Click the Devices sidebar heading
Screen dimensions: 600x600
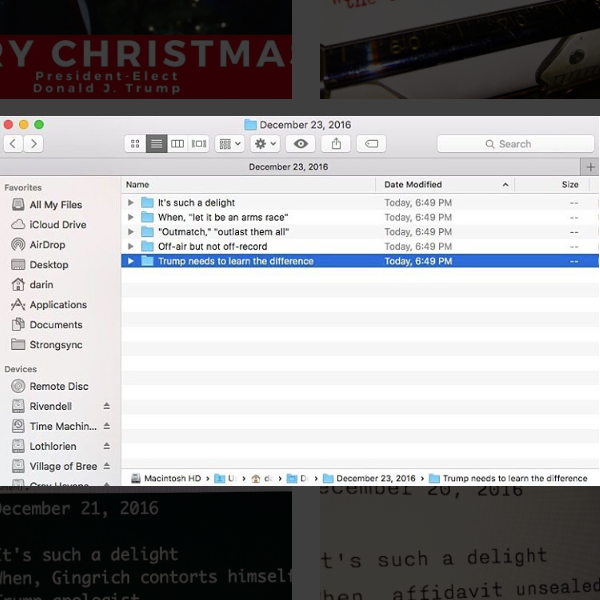click(x=21, y=369)
